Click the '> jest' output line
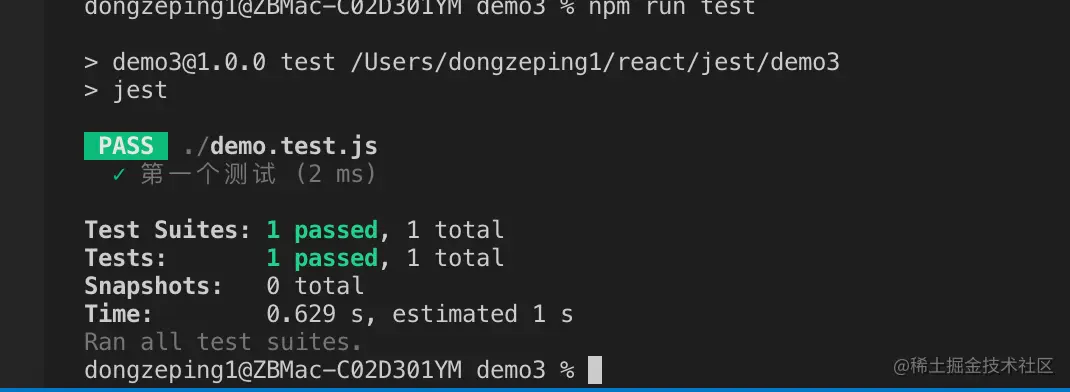Screen dimensions: 1070x392 (x=126, y=91)
